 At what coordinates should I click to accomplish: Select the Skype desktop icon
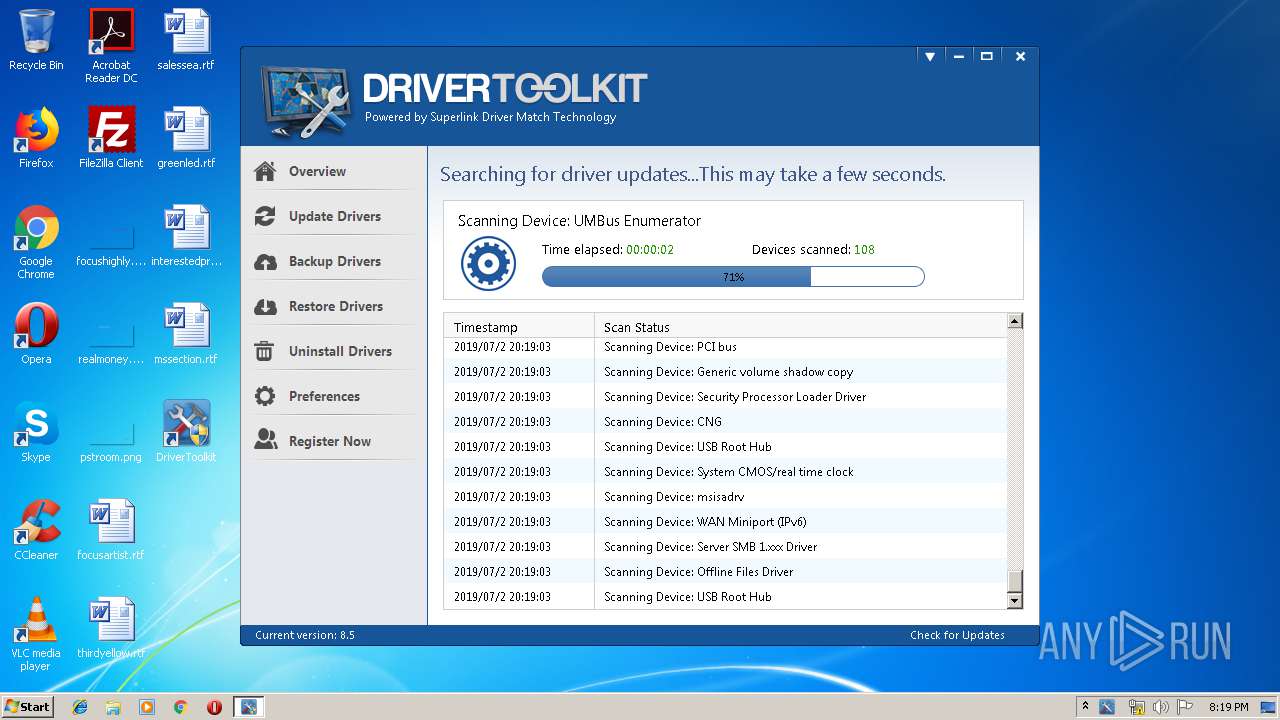point(36,432)
